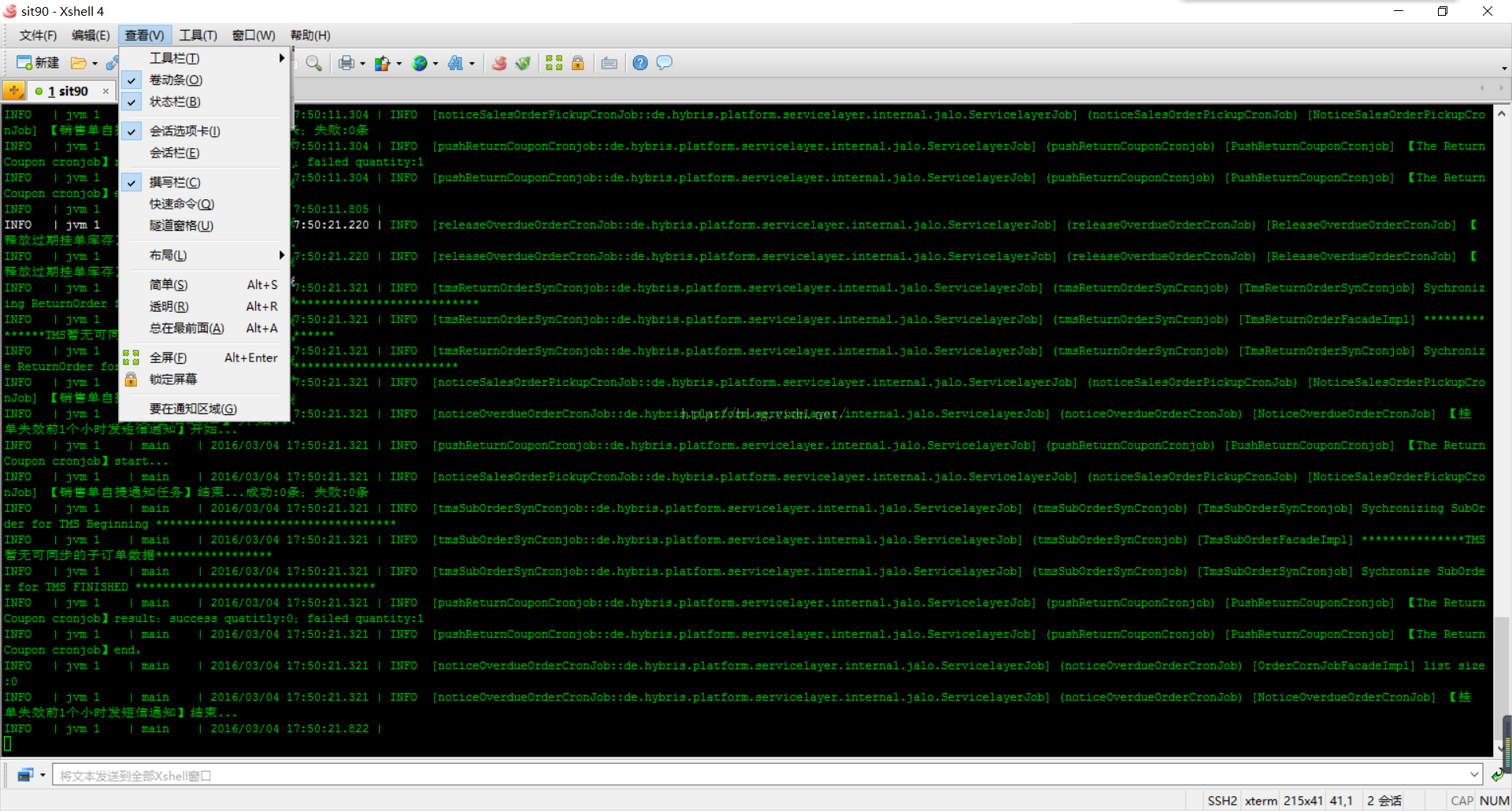Click the tab bar scroll-left arrow
This screenshot has height=811, width=1512.
[x=1482, y=88]
